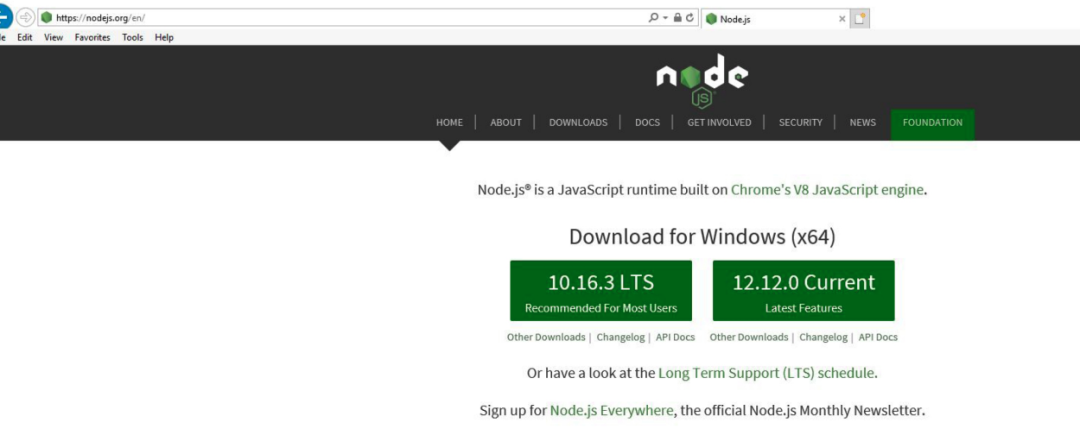Click the green FOUNDATION navigation button
Screen dimensions: 1080x448
[933, 124]
